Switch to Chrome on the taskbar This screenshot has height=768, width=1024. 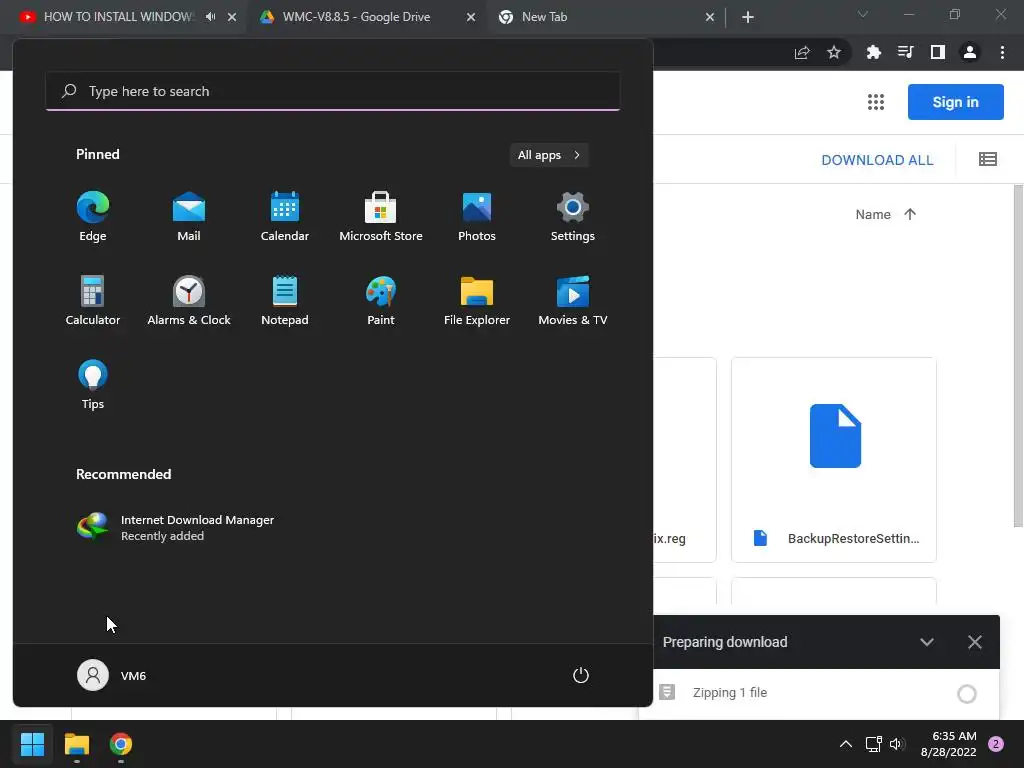tap(121, 744)
